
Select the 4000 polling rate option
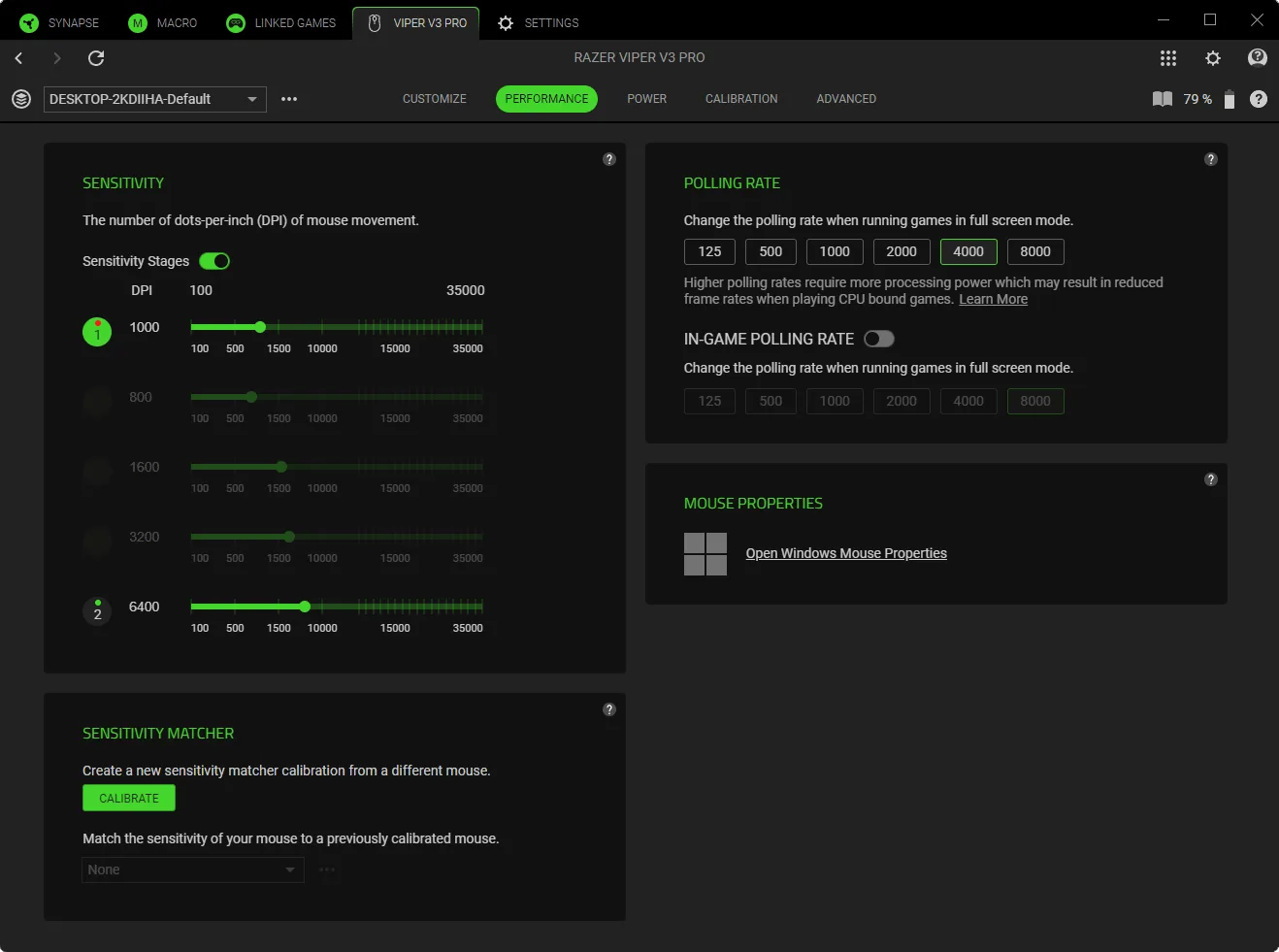pyautogui.click(x=968, y=251)
